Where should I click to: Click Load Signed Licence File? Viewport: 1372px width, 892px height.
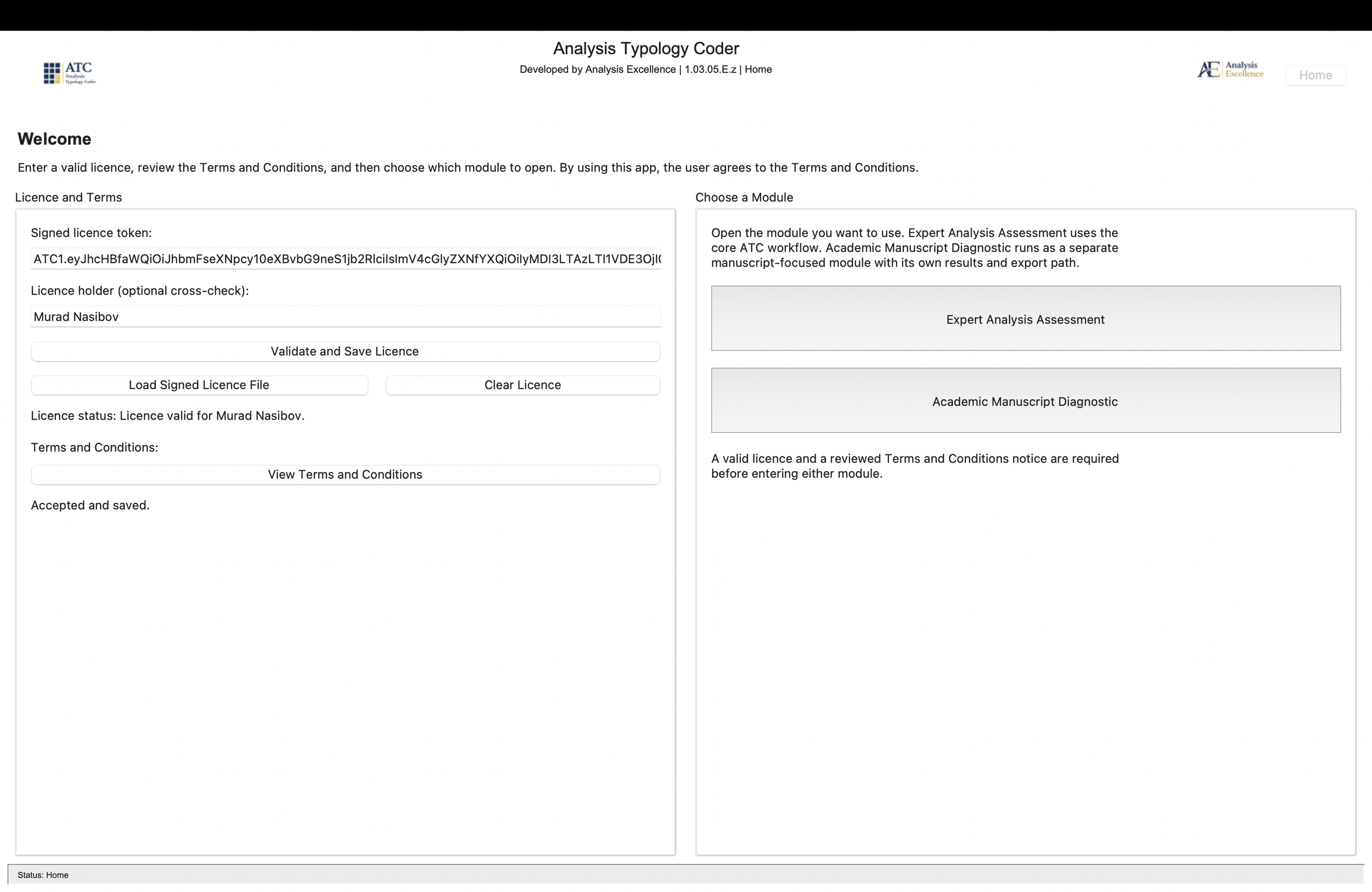point(199,385)
